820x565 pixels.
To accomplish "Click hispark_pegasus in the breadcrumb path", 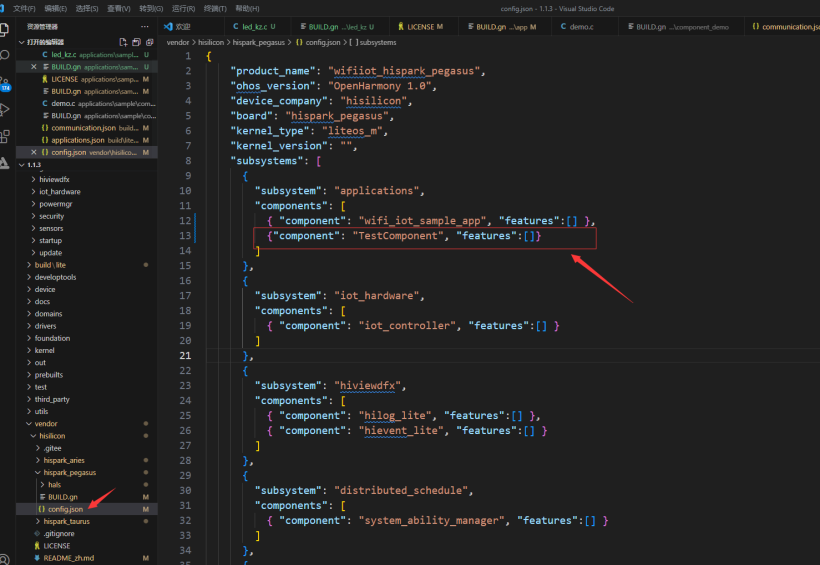I will (x=259, y=42).
